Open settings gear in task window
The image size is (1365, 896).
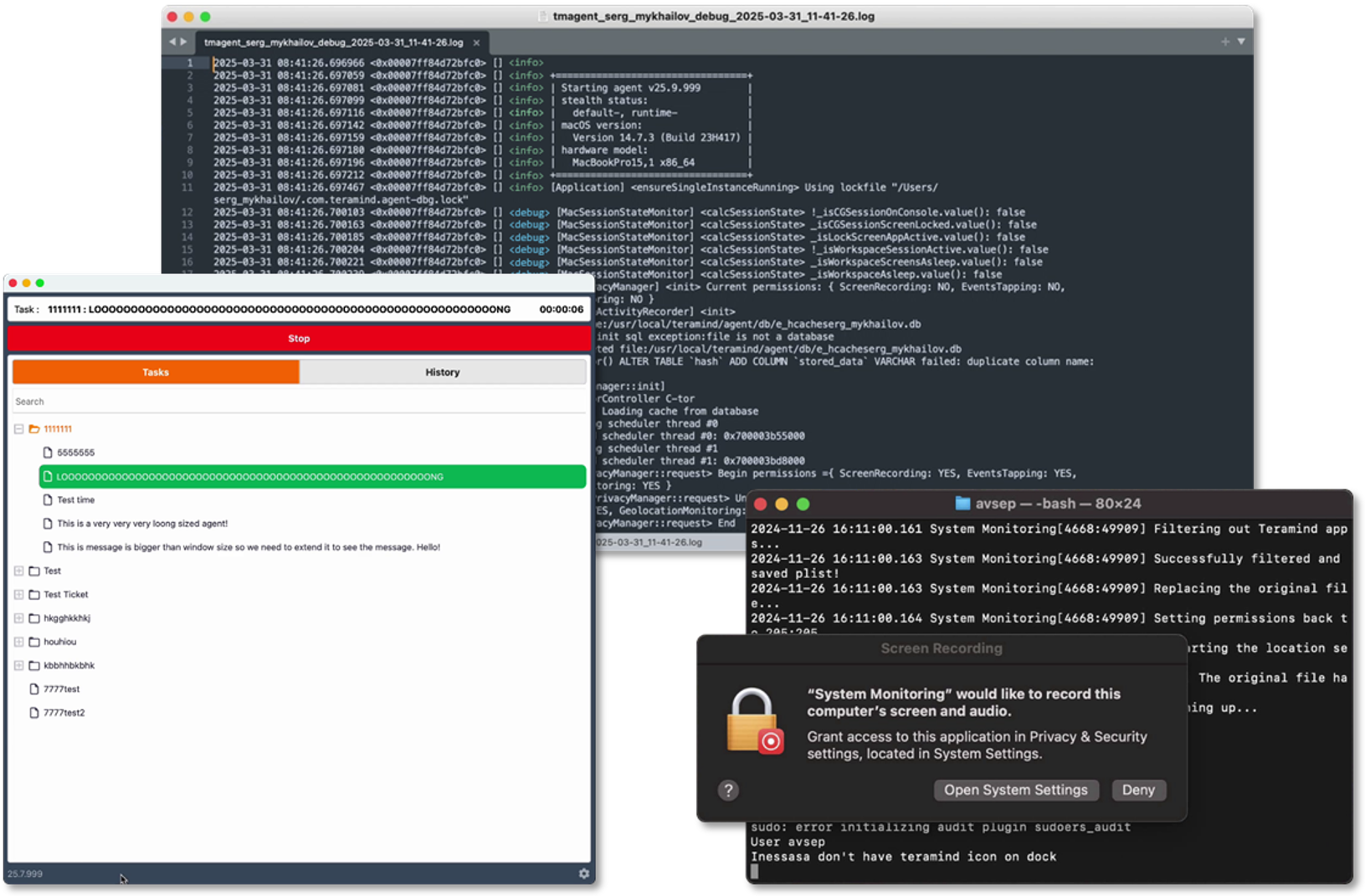tap(584, 873)
